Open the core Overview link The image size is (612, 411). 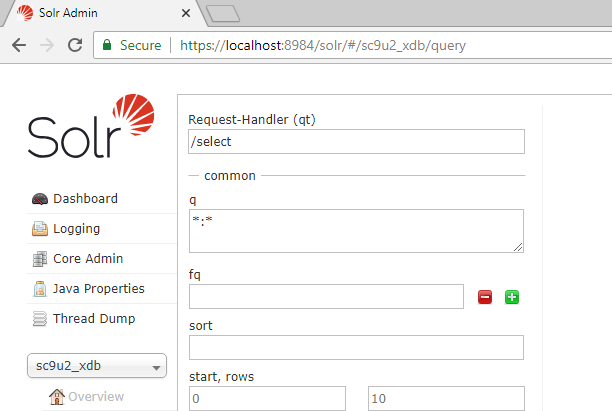(x=96, y=397)
